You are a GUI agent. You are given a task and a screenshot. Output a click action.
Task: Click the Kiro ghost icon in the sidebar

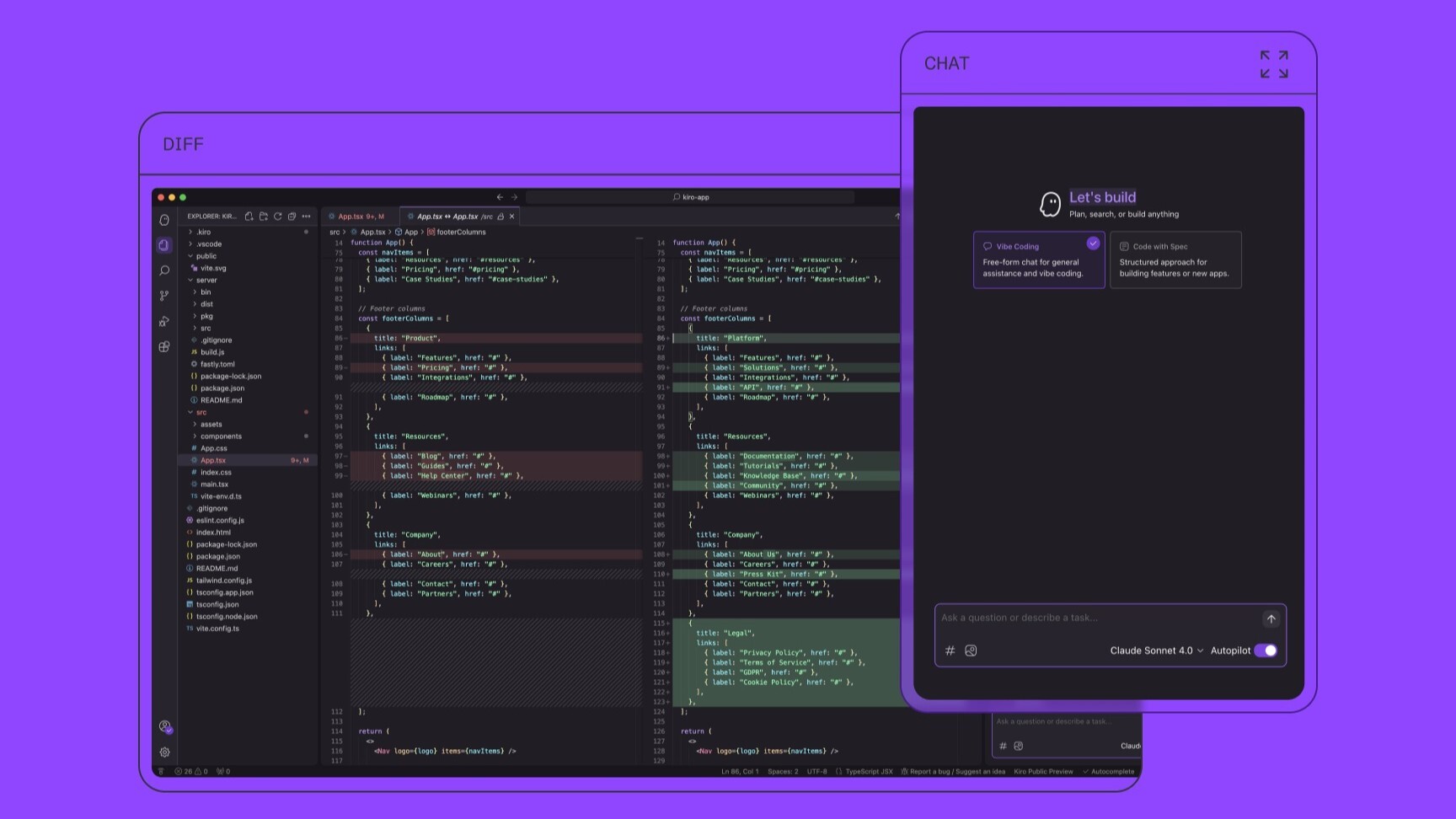point(165,219)
